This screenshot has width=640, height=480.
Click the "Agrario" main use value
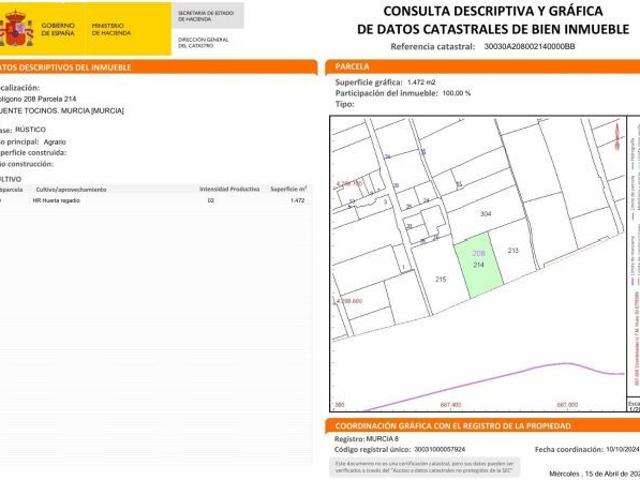(x=55, y=142)
